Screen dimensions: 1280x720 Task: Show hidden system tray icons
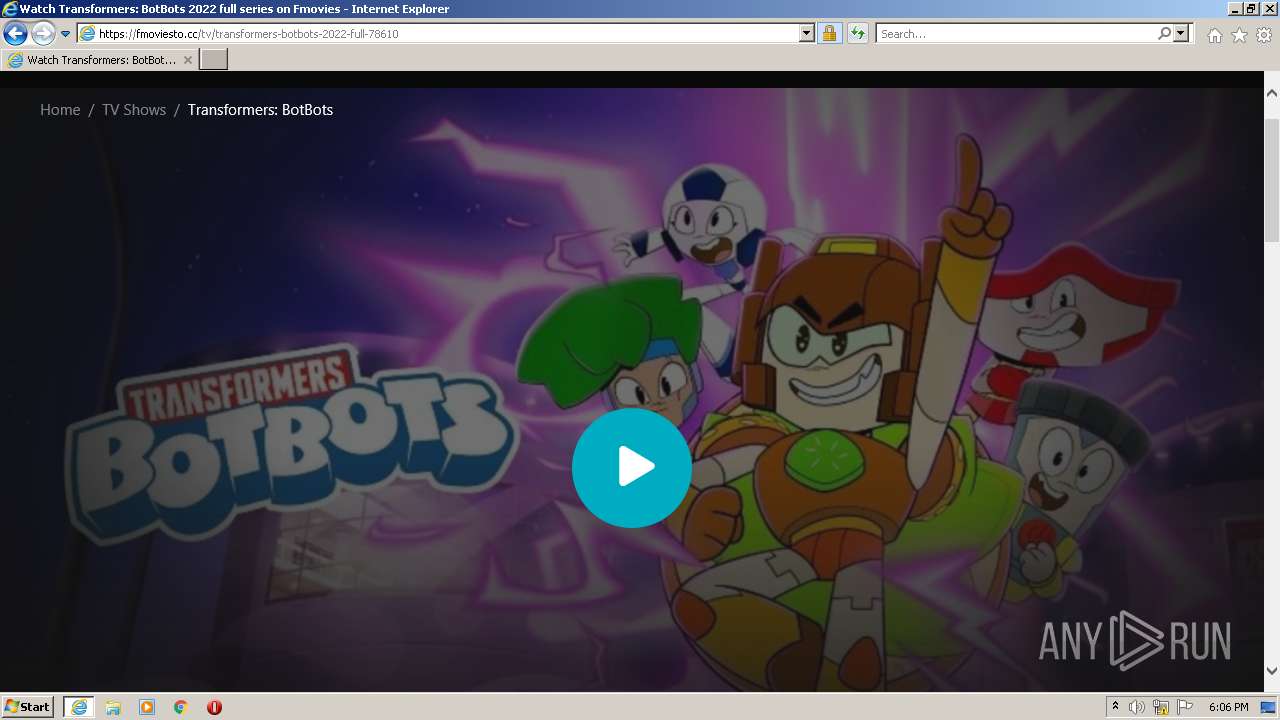1115,707
